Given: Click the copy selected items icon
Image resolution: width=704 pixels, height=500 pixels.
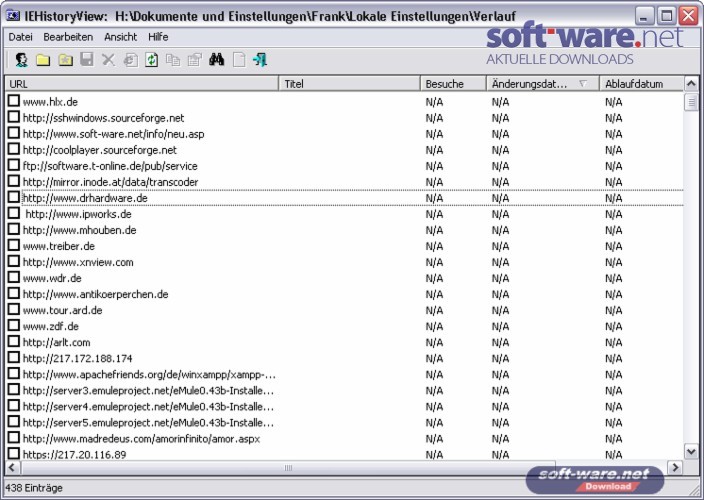Looking at the screenshot, I should (173, 60).
